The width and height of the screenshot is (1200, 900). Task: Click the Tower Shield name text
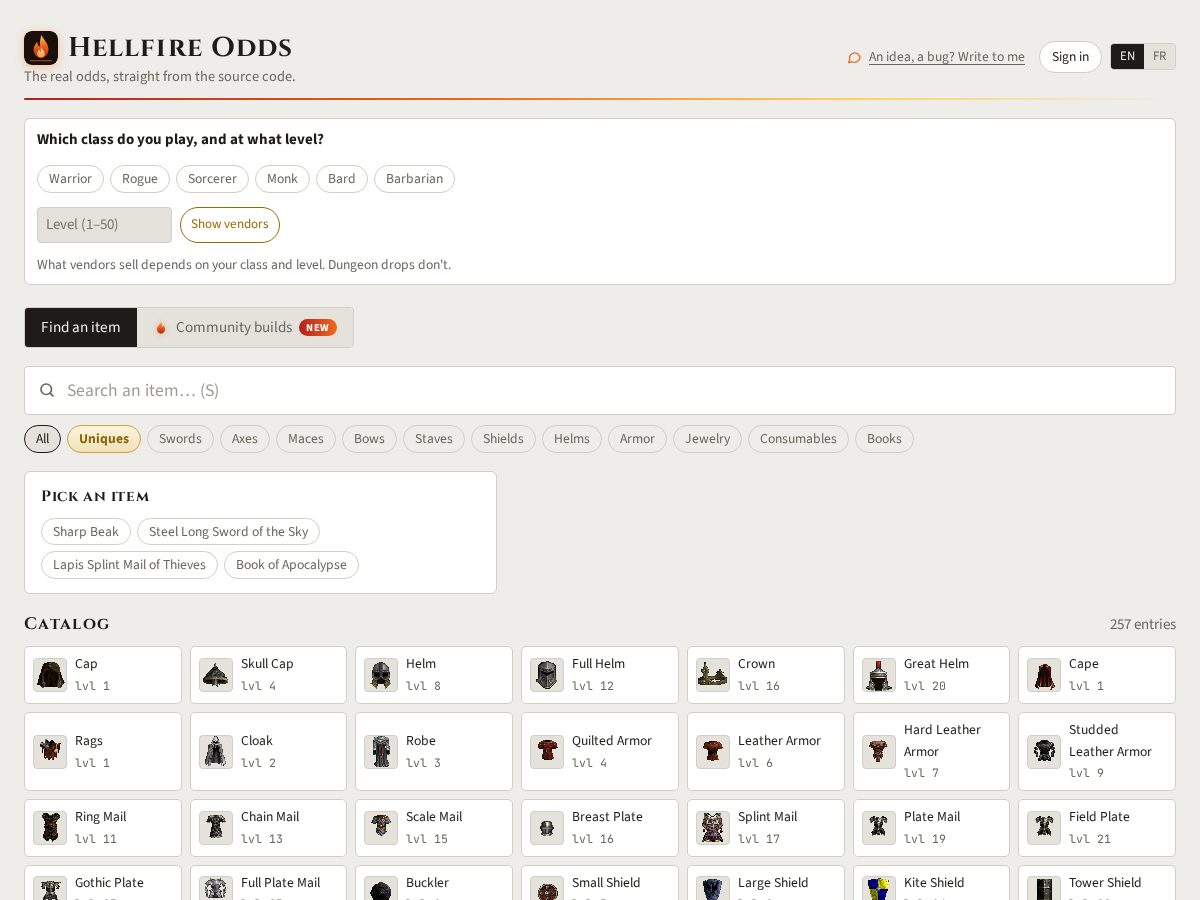tap(1105, 883)
